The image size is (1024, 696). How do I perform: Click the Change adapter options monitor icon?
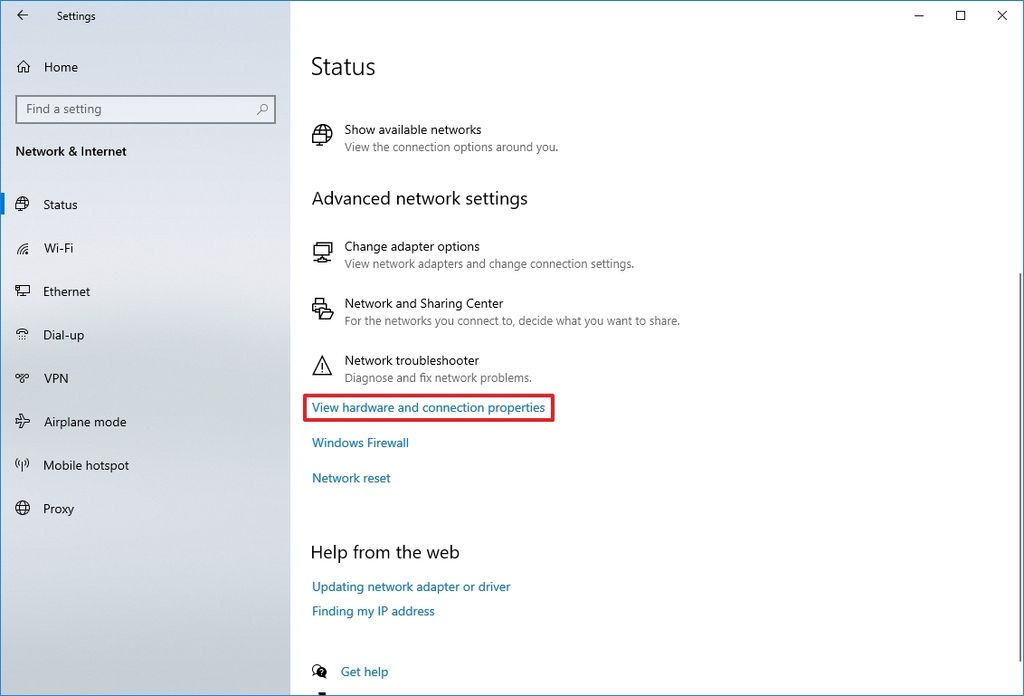click(x=322, y=253)
